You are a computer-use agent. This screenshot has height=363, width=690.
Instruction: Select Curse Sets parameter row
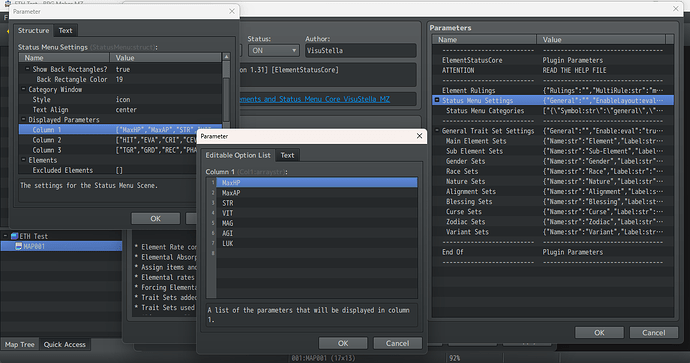[x=553, y=212]
